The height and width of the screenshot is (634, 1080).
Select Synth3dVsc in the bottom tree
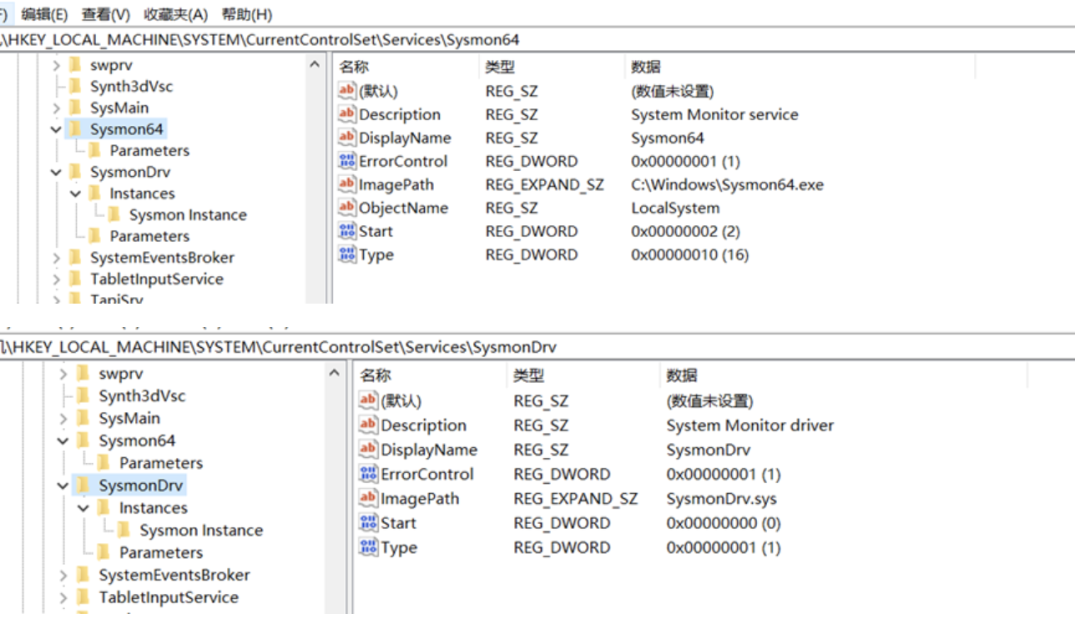coord(142,396)
